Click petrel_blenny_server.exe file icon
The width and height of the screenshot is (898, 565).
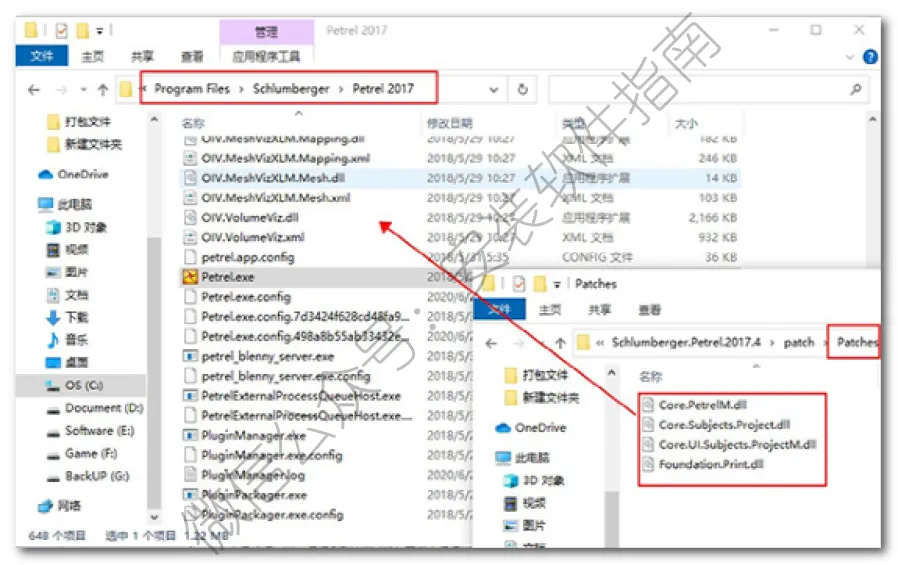(190, 356)
